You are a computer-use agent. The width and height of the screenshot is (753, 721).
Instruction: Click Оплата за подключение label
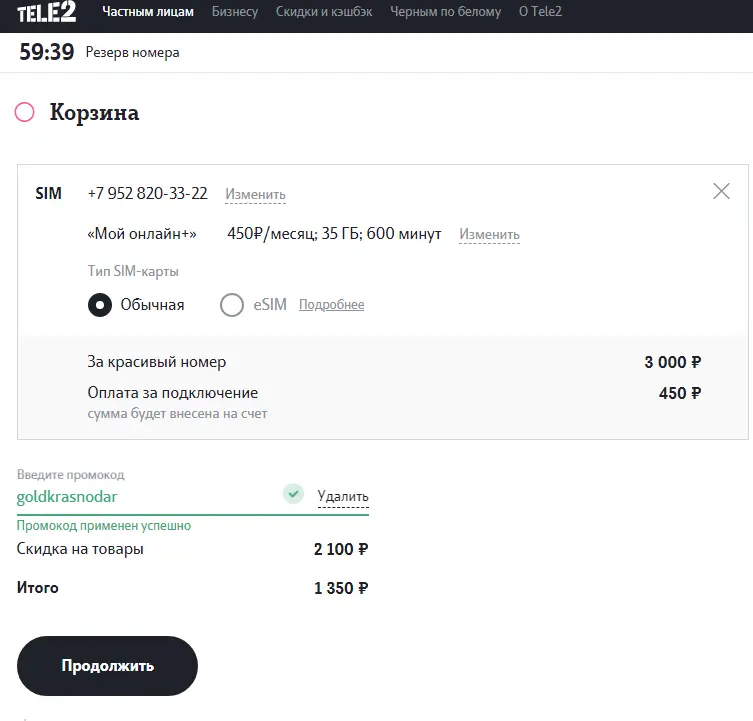173,393
